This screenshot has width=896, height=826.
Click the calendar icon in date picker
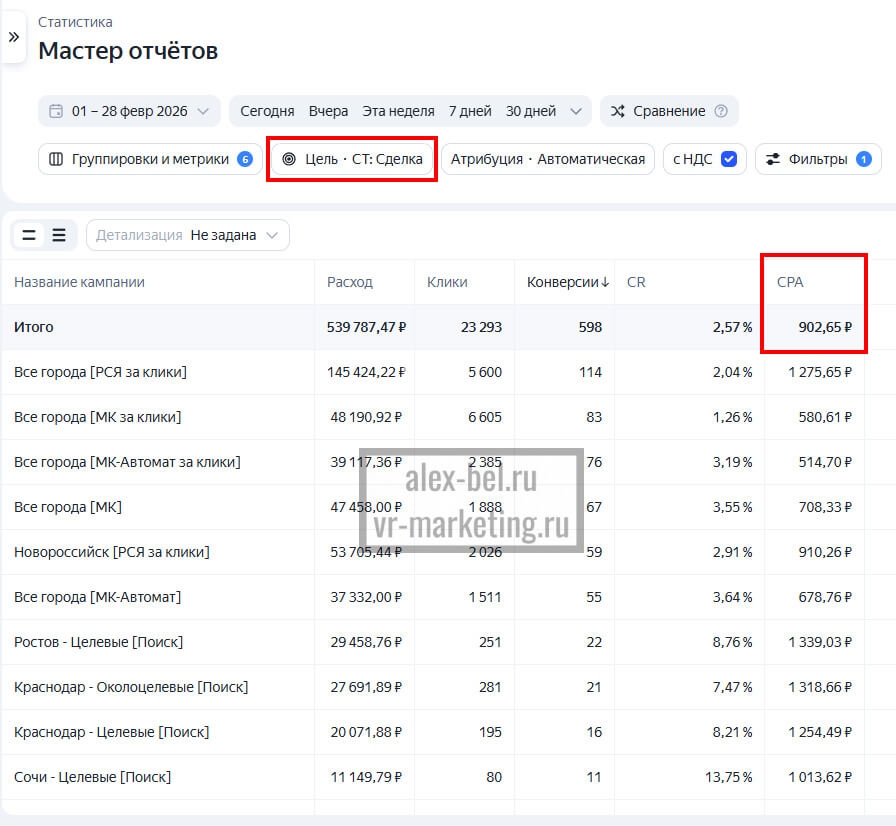[56, 111]
